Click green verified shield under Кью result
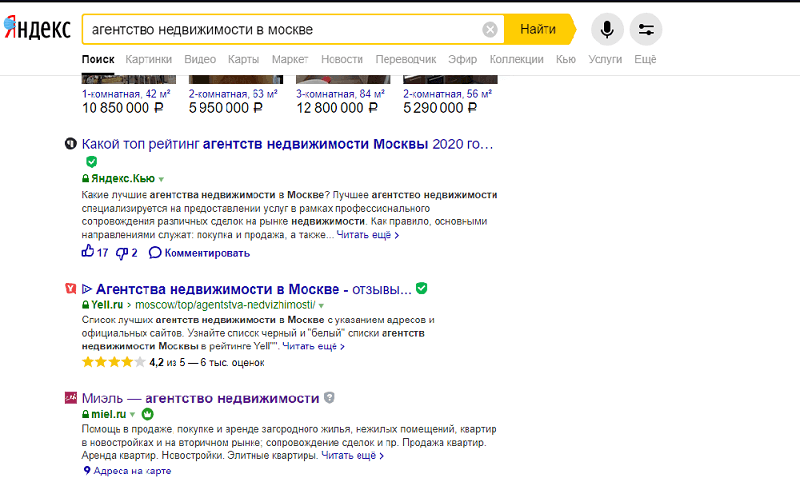This screenshot has height=486, width=800. [x=91, y=162]
